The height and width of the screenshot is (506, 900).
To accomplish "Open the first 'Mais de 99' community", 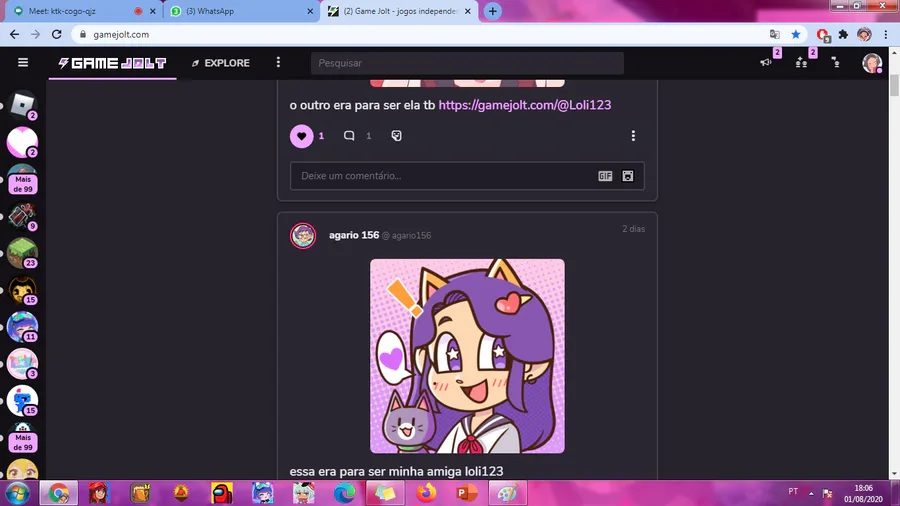I will click(22, 179).
